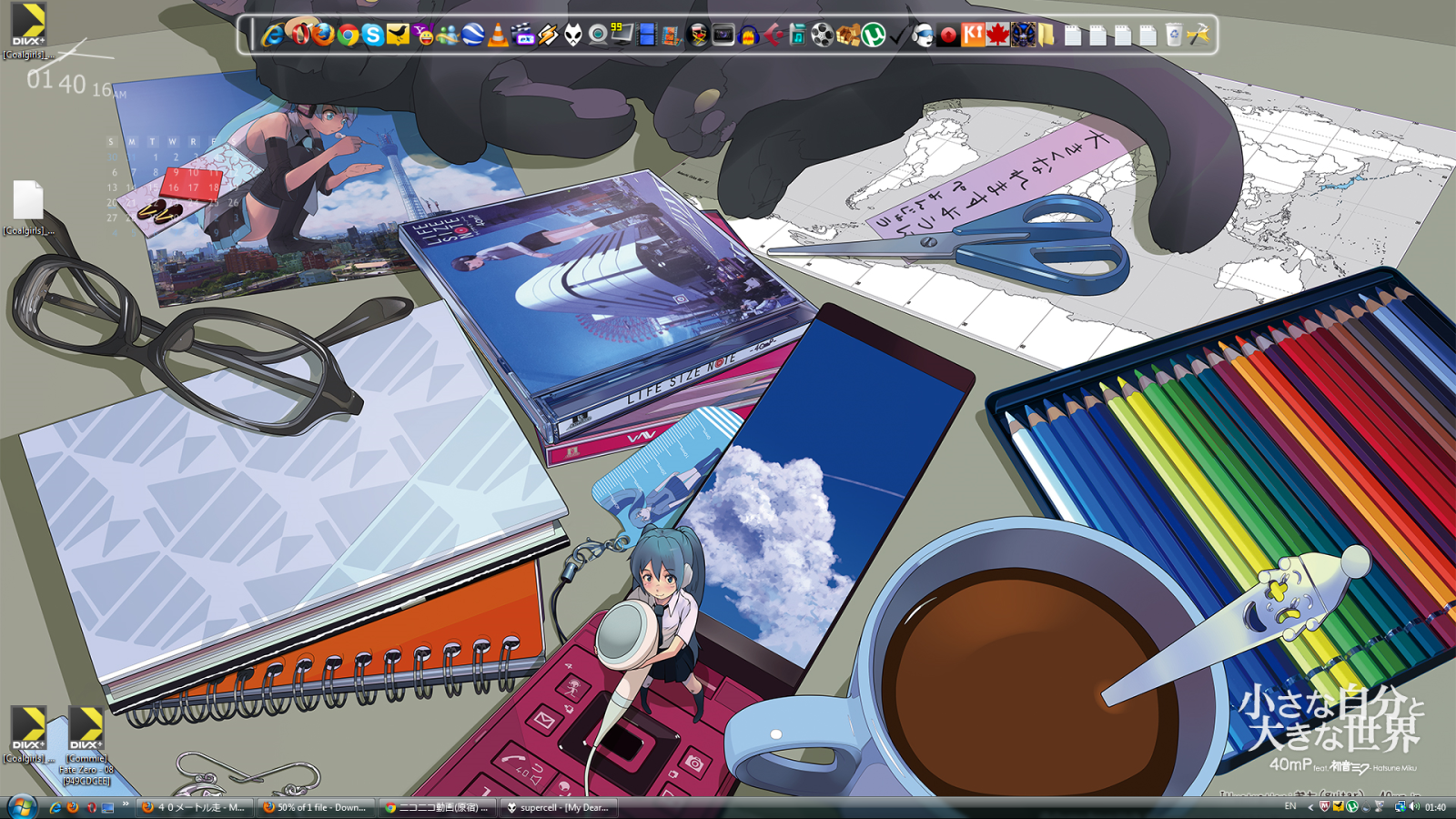
Task: Open the red maple leaf icon
Action: 997,35
